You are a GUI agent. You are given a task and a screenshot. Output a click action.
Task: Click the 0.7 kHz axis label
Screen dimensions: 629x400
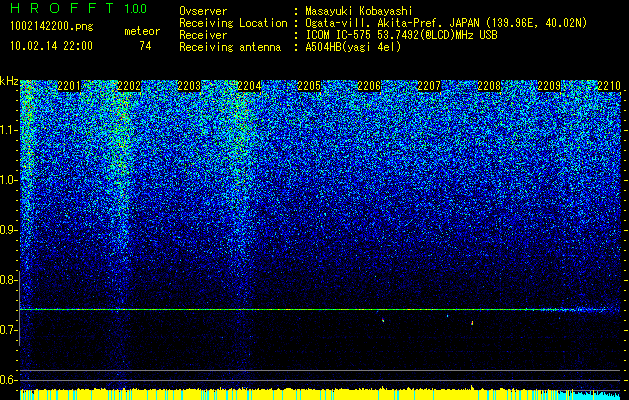coord(9,330)
